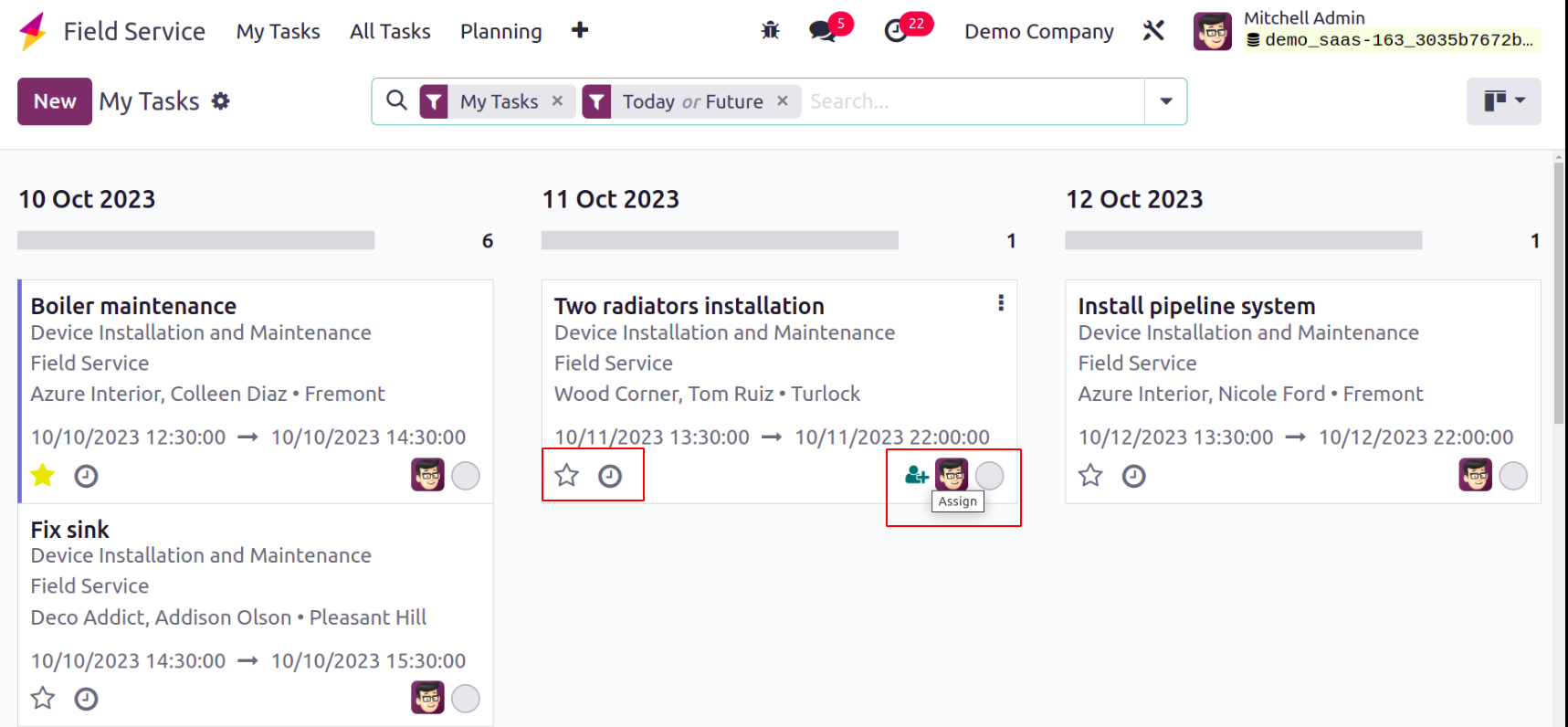This screenshot has height=727, width=1568.
Task: Click the Field Service app logo icon
Action: (33, 31)
